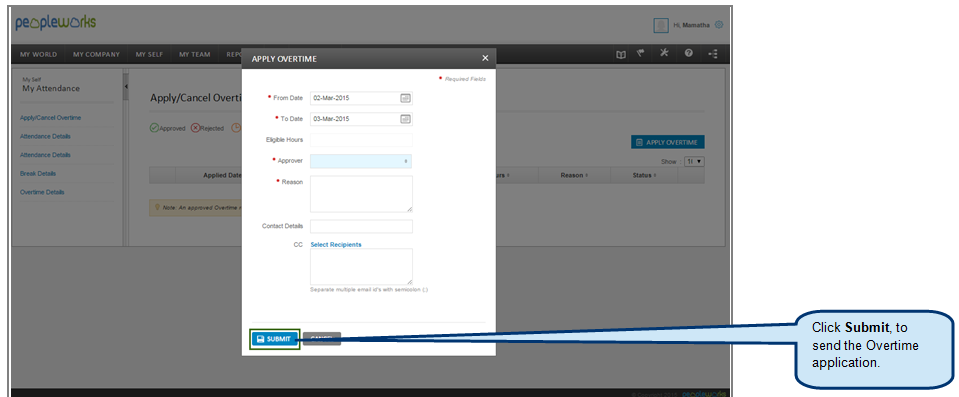The image size is (959, 397).
Task: Click into the Reason text area
Action: click(361, 194)
